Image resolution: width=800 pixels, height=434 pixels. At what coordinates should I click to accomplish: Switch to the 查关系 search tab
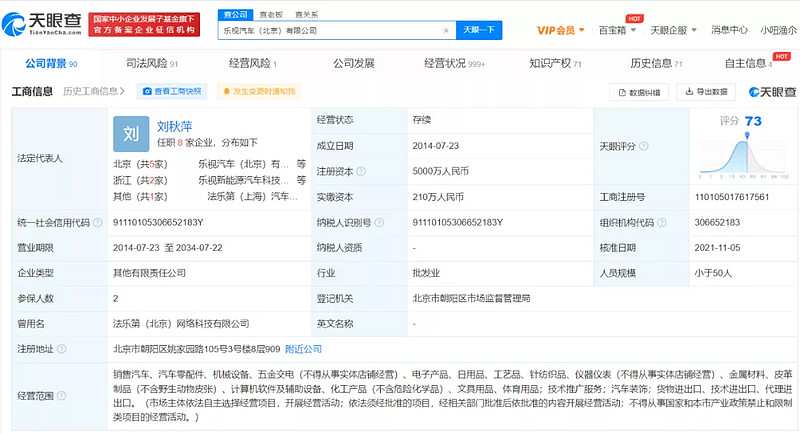point(306,15)
